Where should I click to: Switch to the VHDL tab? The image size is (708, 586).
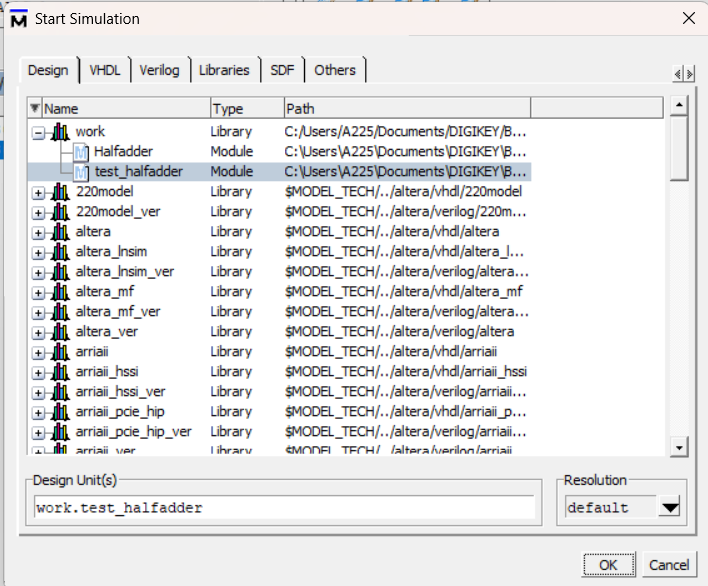click(x=104, y=70)
